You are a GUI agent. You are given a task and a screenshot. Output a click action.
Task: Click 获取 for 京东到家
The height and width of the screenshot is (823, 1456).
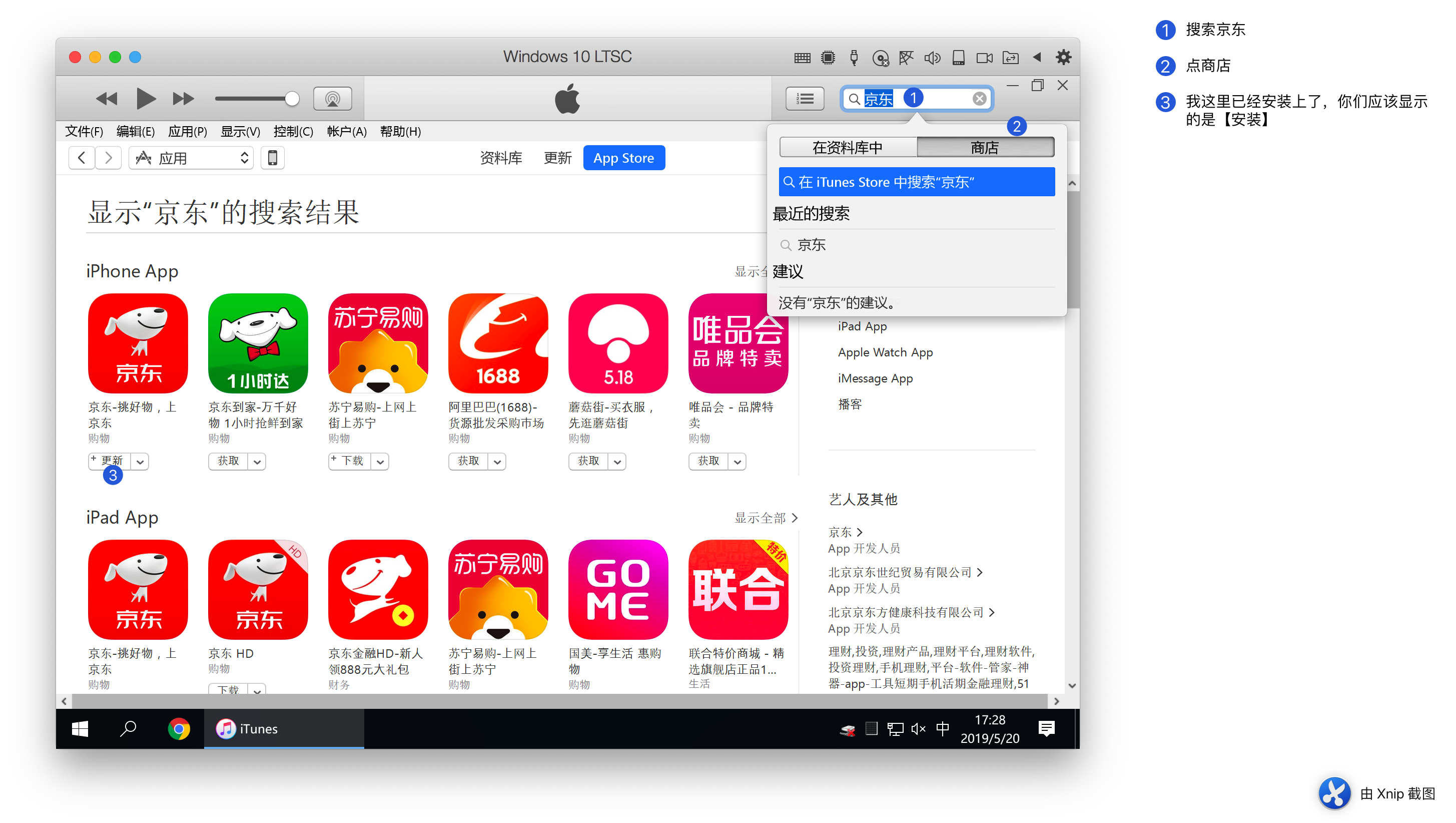coord(228,461)
